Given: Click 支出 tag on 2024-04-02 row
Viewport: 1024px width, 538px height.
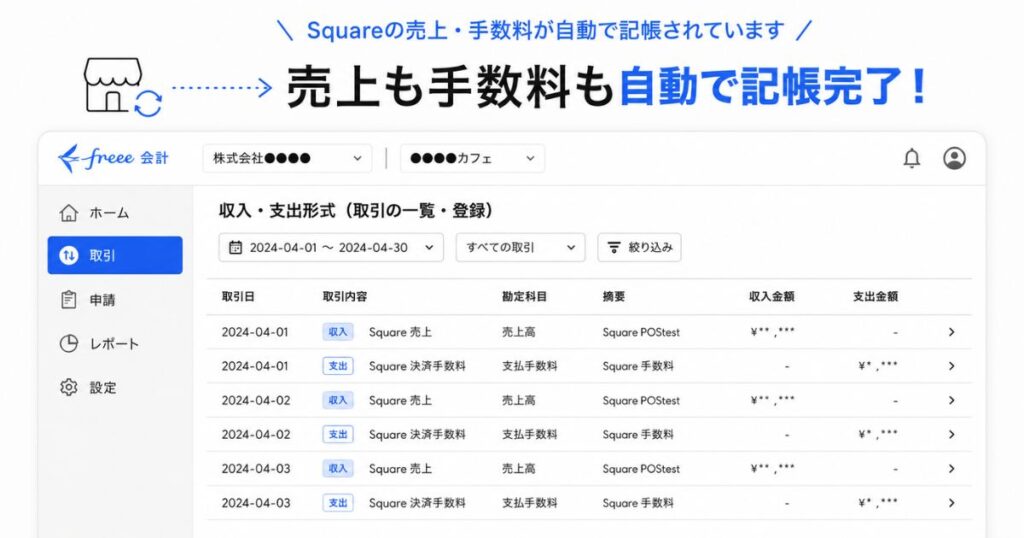Looking at the screenshot, I should click(x=338, y=434).
